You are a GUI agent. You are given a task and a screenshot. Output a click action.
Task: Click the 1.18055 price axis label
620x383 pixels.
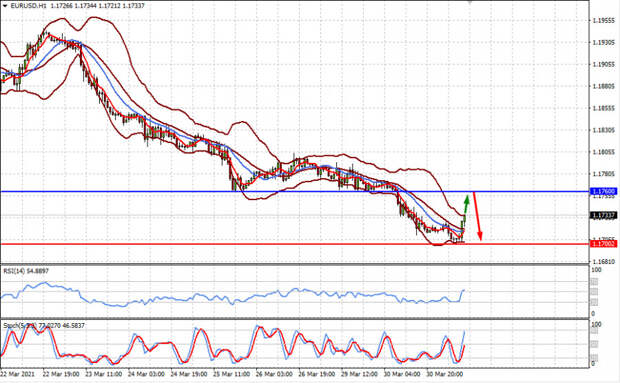click(604, 152)
